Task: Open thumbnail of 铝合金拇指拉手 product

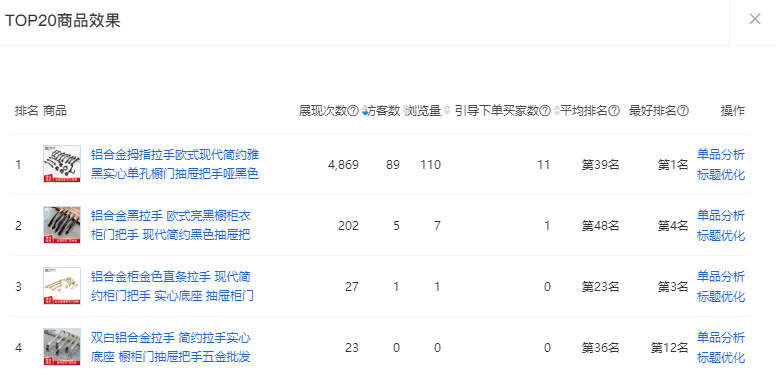Action: [62, 164]
